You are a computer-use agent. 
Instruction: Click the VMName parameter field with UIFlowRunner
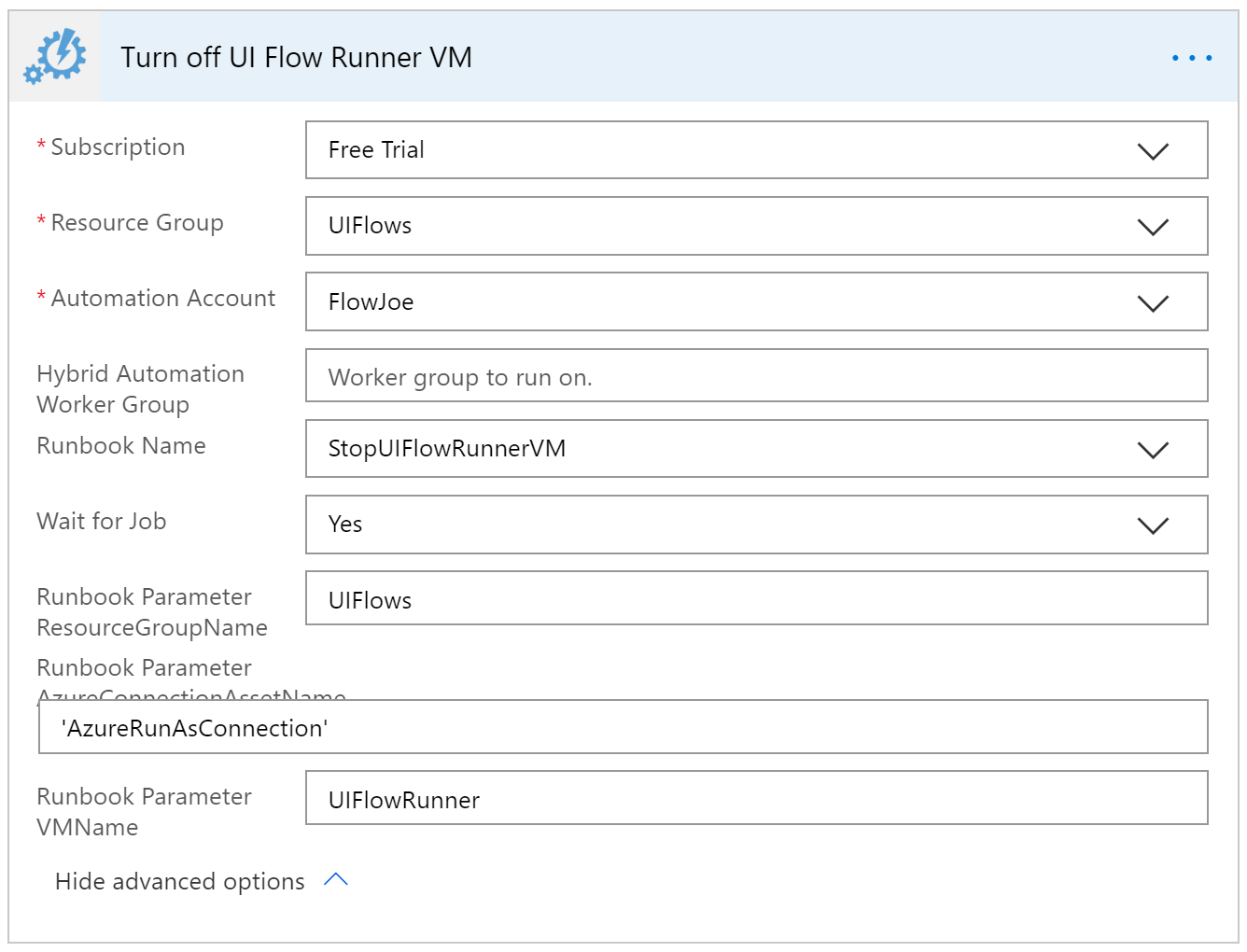(757, 798)
